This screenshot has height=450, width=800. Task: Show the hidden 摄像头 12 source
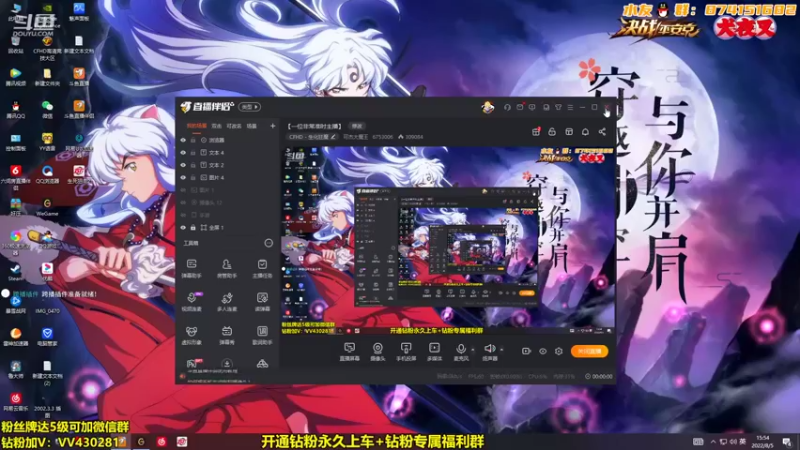point(183,203)
